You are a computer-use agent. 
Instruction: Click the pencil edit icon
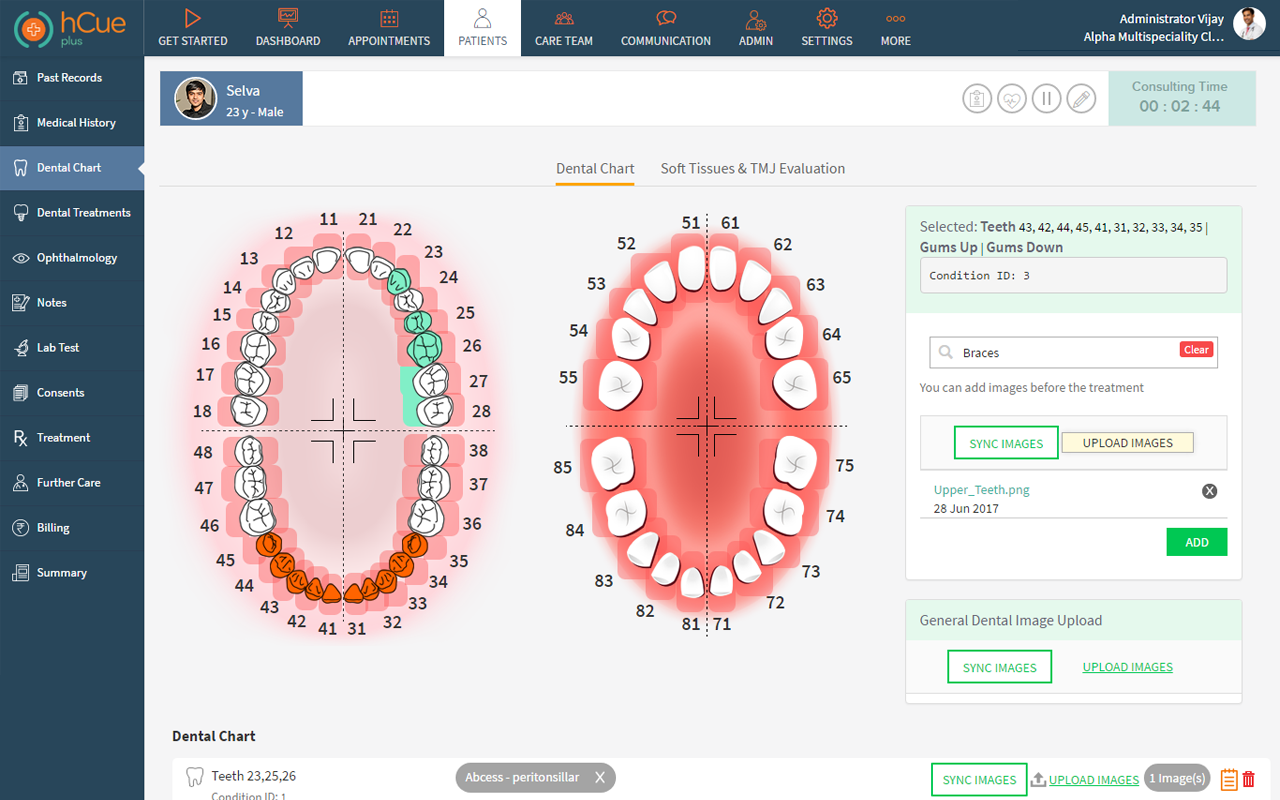click(x=1081, y=99)
